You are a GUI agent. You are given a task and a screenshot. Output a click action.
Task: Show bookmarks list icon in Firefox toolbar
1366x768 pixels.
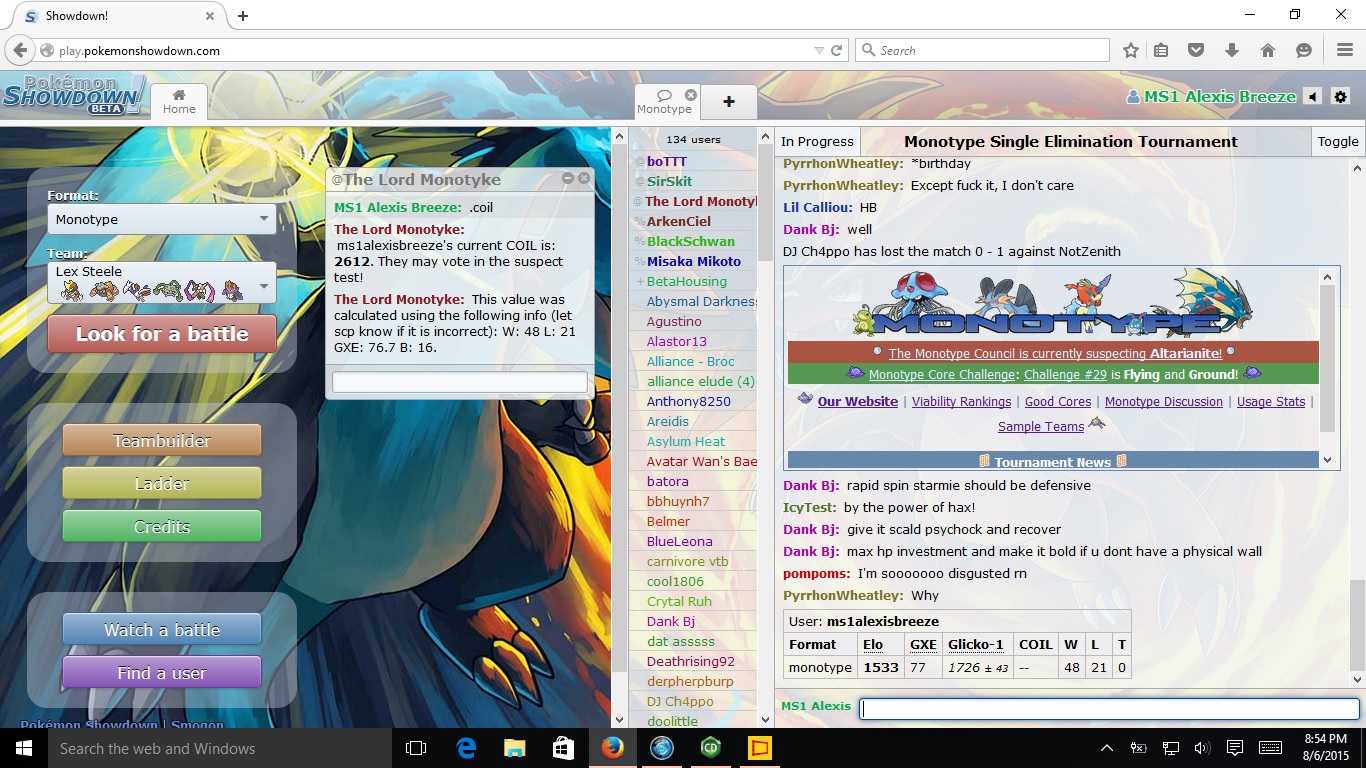(x=1161, y=50)
